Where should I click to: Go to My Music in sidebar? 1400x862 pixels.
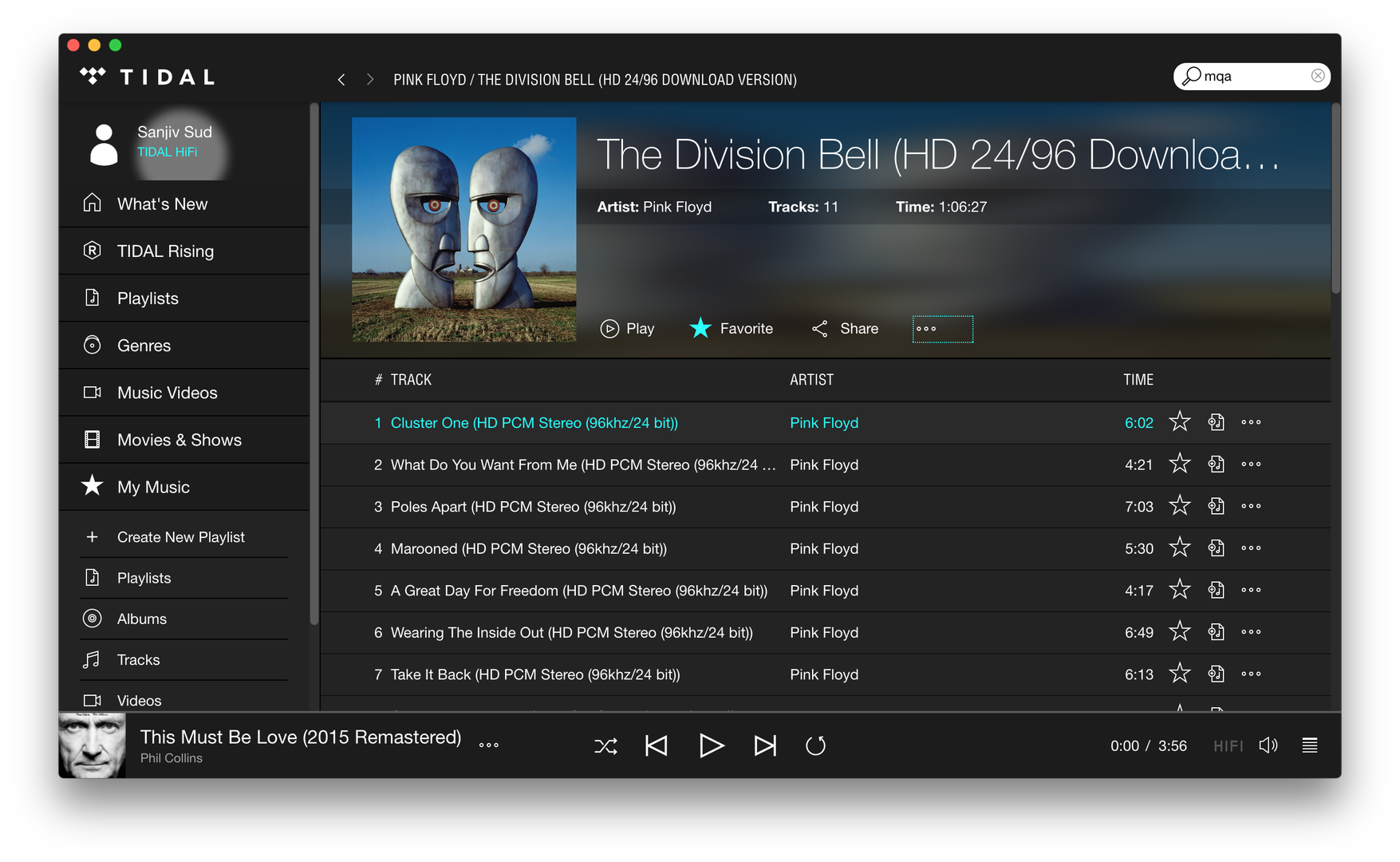pyautogui.click(x=153, y=487)
